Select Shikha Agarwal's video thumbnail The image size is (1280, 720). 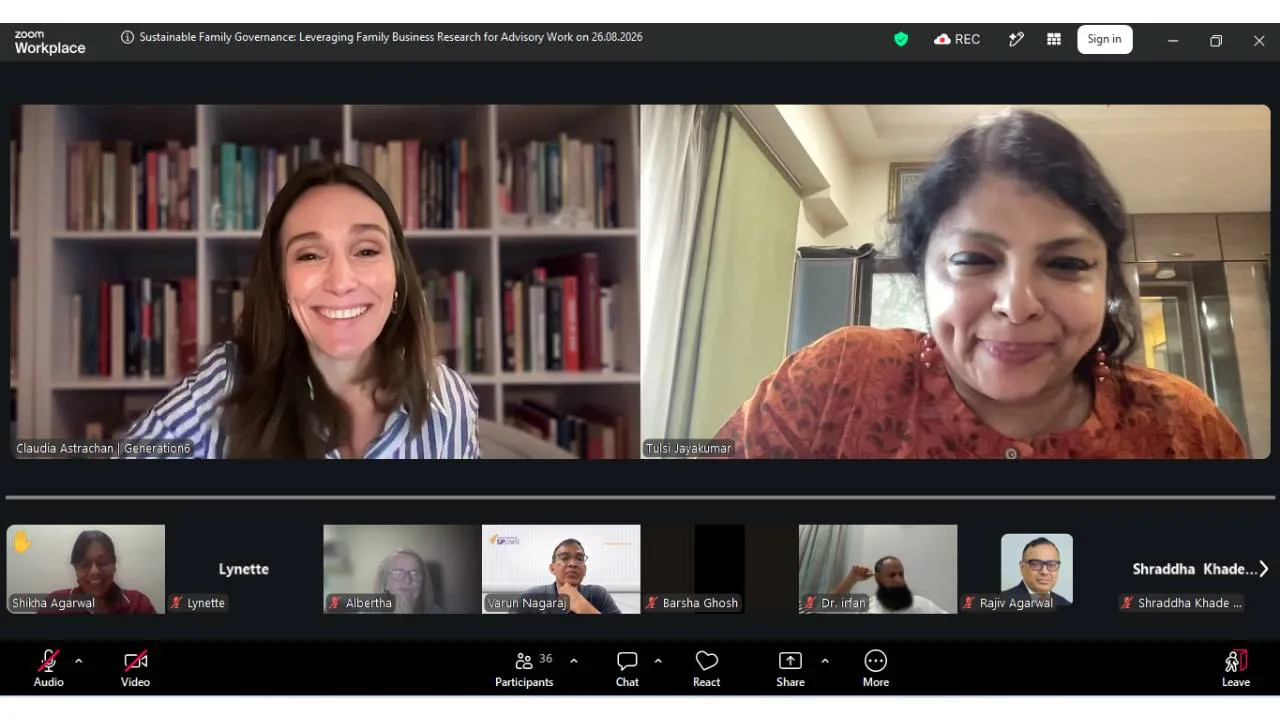86,569
